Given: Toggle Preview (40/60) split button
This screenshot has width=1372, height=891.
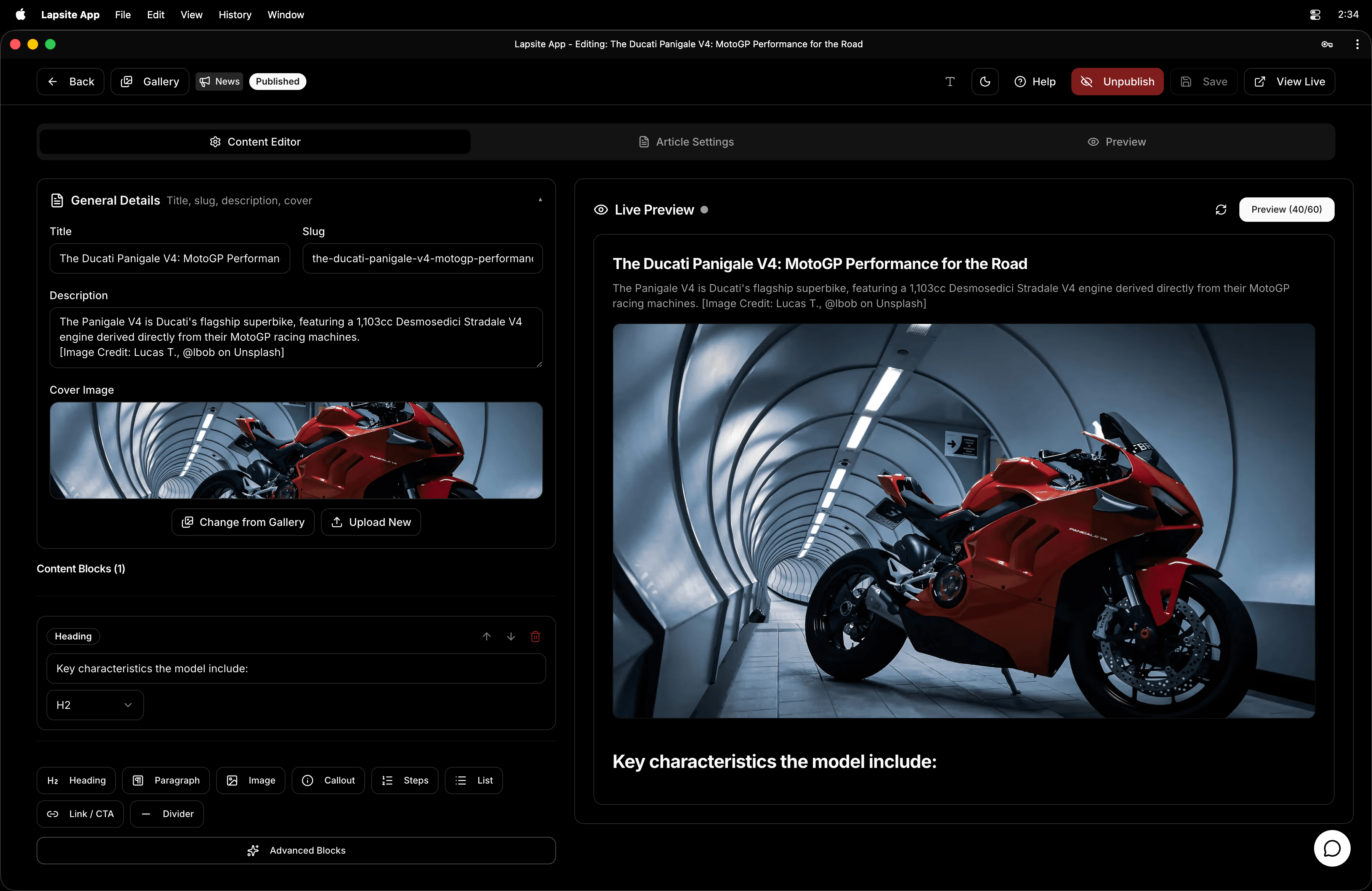Looking at the screenshot, I should (x=1286, y=210).
